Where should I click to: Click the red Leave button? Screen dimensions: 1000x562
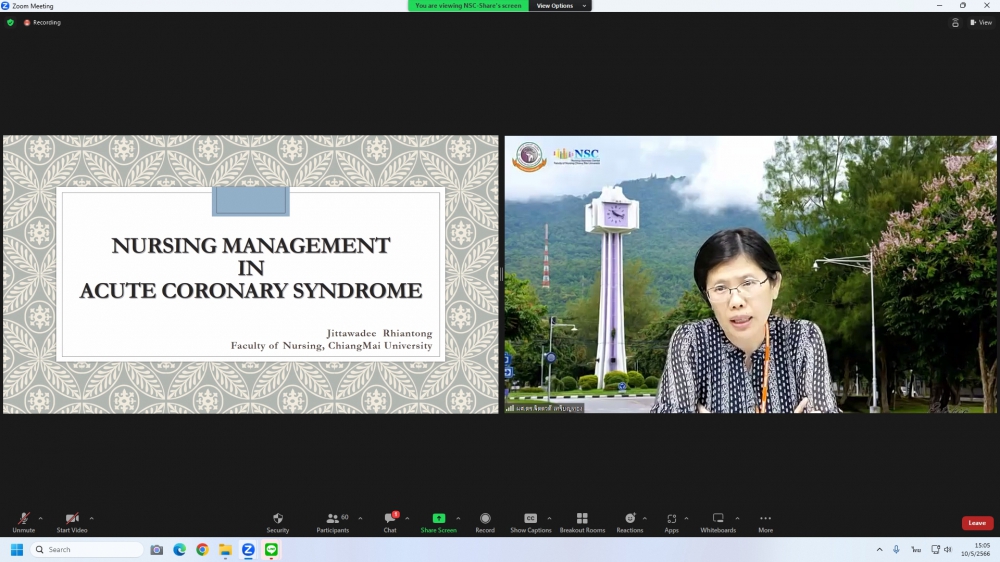point(977,523)
